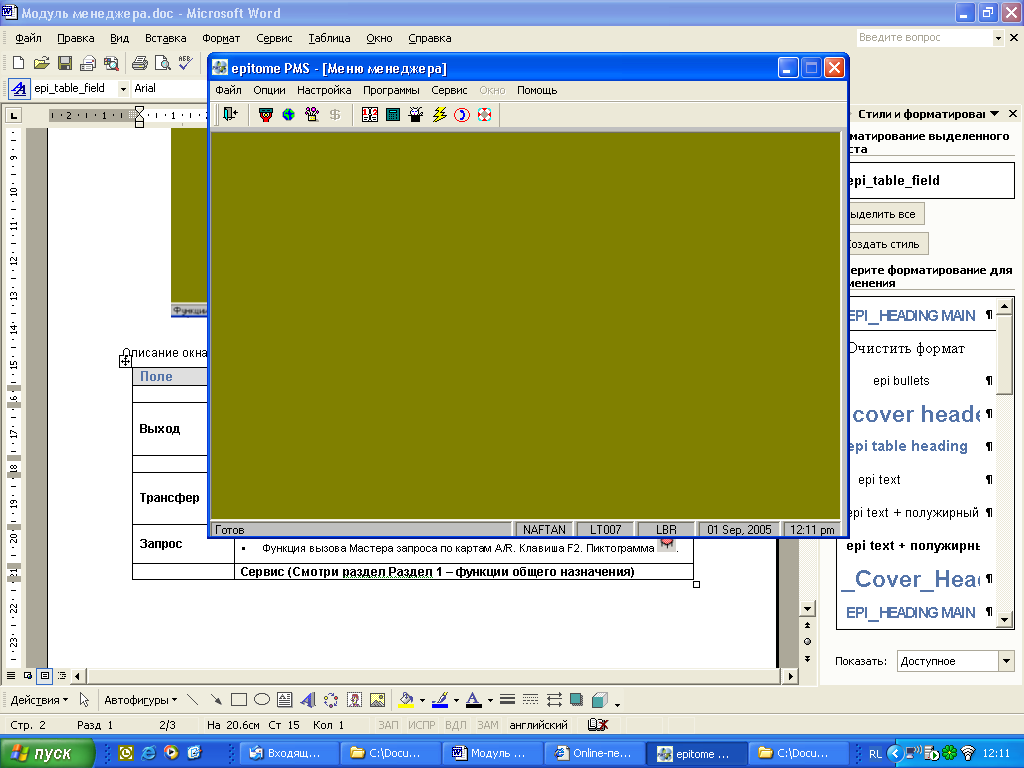Click the Dash Style icon in drawing toolbar
This screenshot has height=768, width=1024.
[530, 700]
